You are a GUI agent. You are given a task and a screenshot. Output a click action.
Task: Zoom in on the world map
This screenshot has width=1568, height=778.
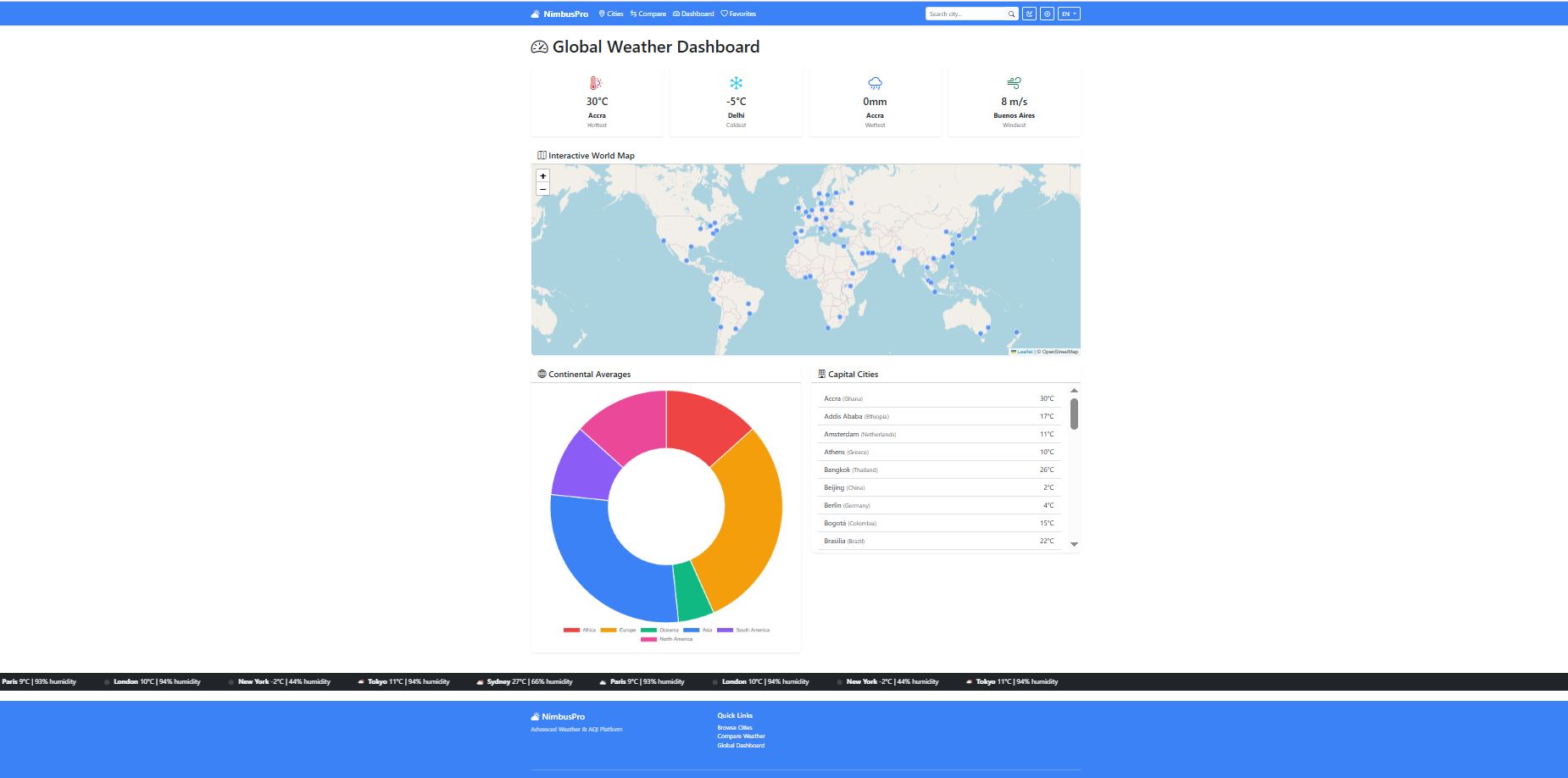coord(542,176)
